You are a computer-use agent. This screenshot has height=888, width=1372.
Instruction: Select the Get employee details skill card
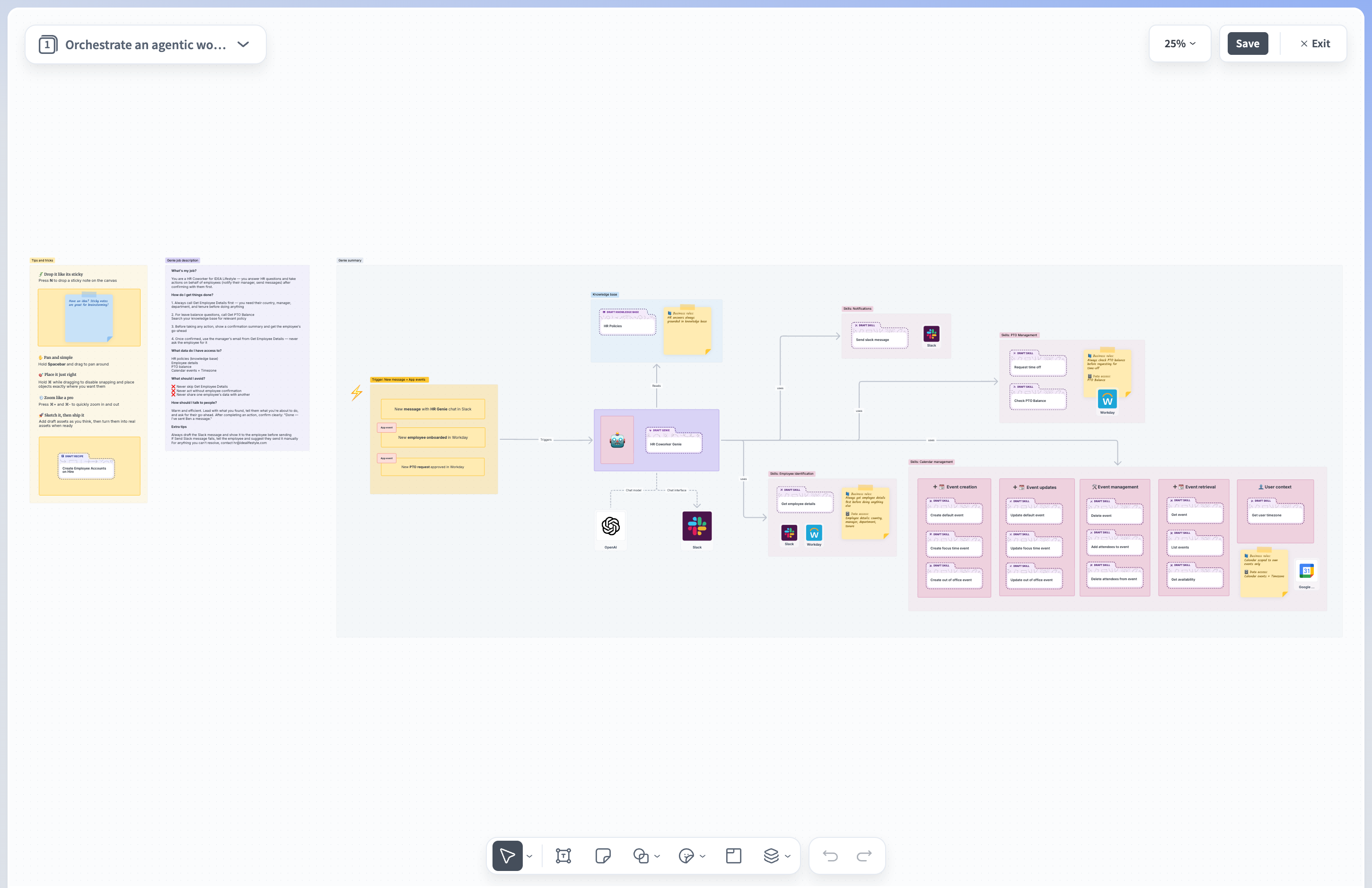[x=805, y=500]
